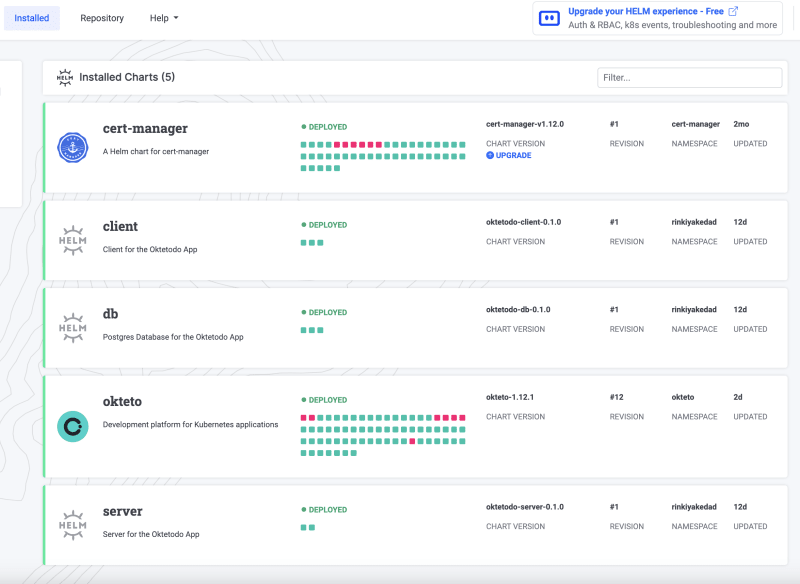800x584 pixels.
Task: Open the server chart title
Action: click(x=122, y=511)
